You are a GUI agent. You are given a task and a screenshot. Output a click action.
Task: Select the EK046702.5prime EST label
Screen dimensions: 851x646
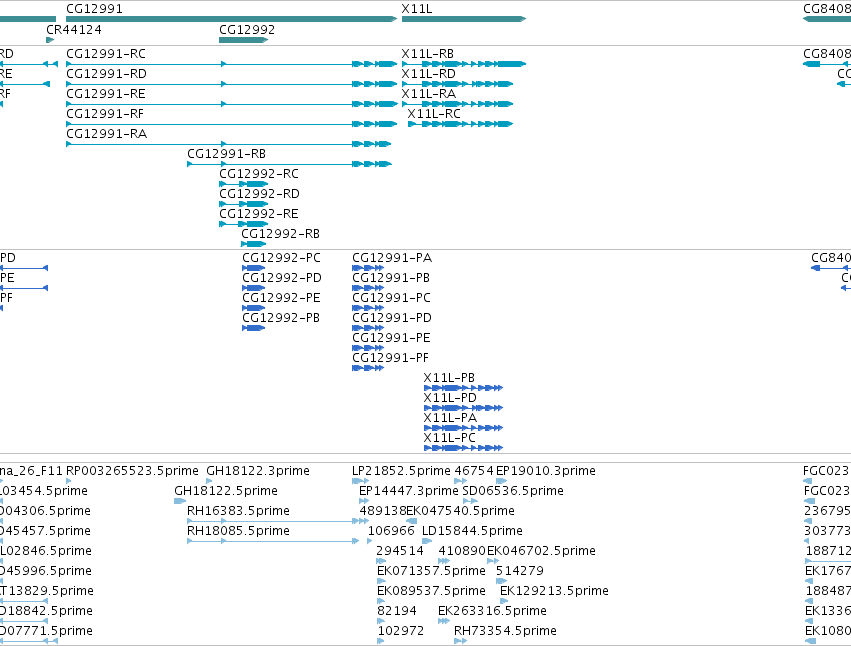(x=542, y=552)
